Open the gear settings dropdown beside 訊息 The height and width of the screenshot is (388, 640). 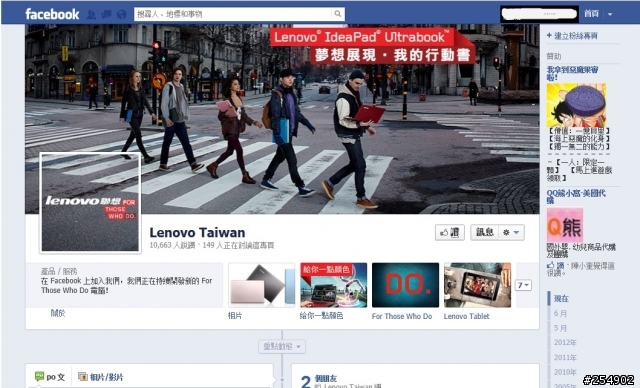pos(511,233)
